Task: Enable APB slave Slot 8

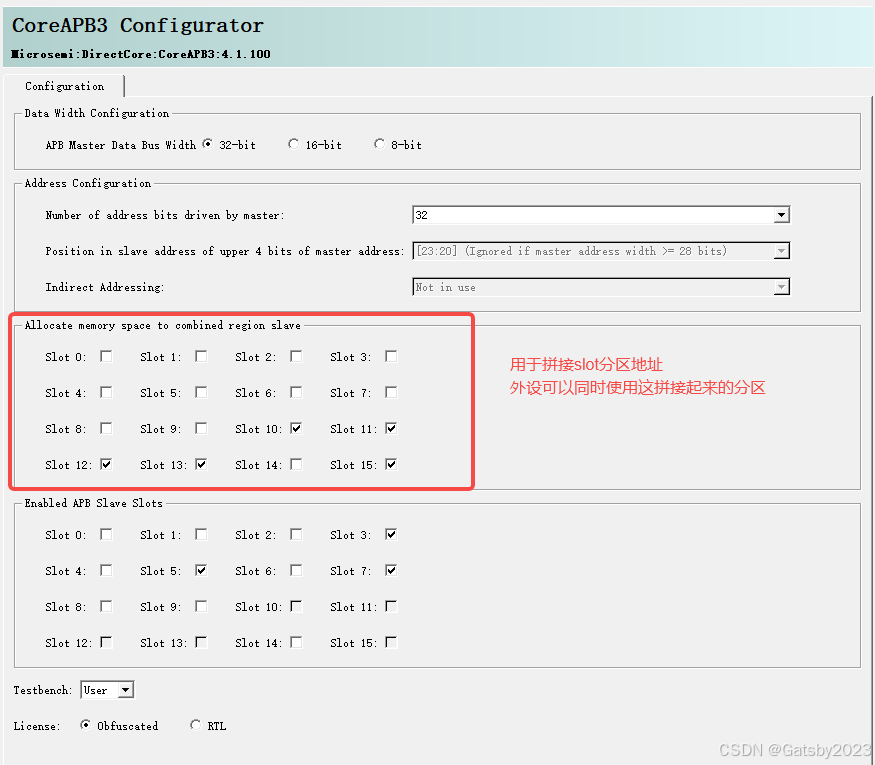Action: [106, 606]
